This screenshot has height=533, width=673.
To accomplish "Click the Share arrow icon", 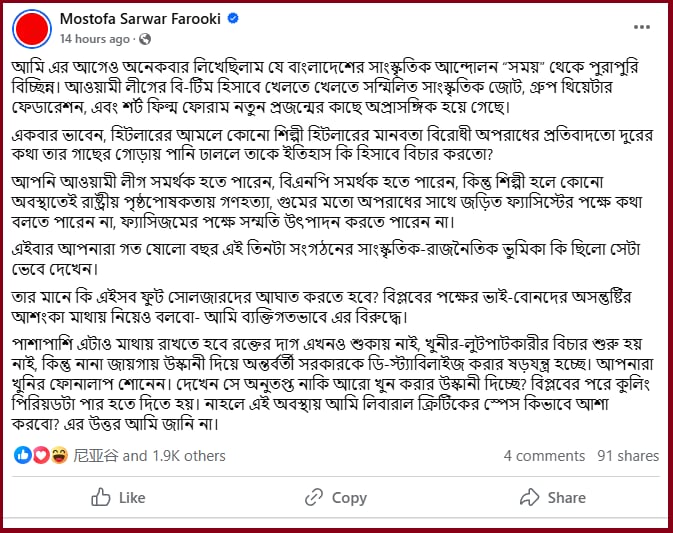I will coord(530,497).
